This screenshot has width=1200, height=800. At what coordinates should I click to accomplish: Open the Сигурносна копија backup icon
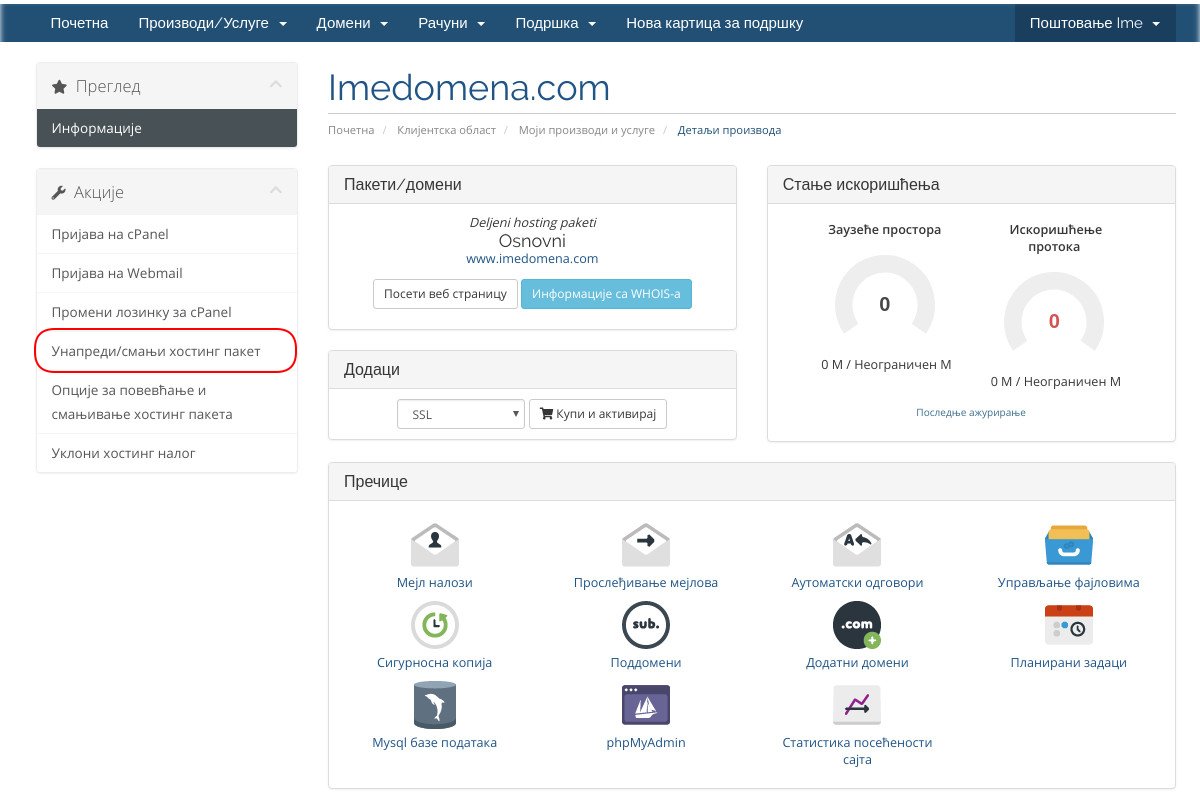(435, 625)
